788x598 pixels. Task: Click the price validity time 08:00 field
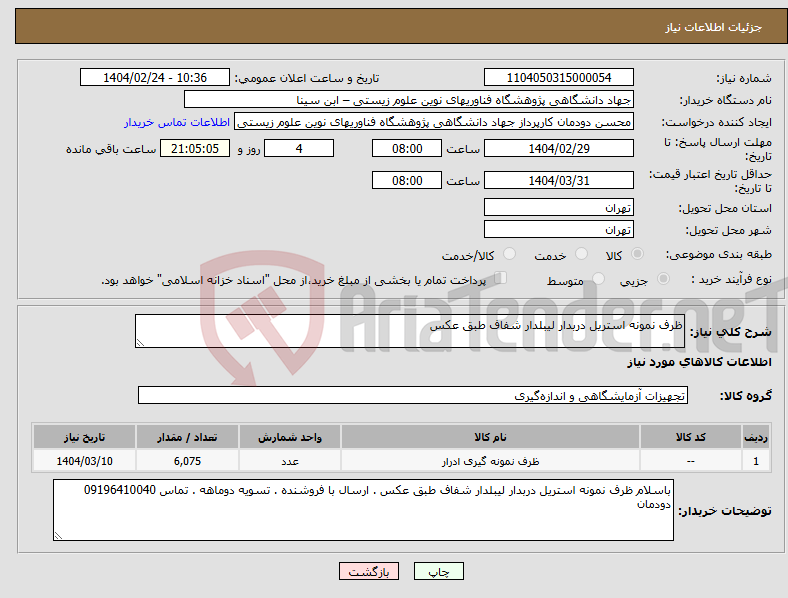tap(407, 180)
